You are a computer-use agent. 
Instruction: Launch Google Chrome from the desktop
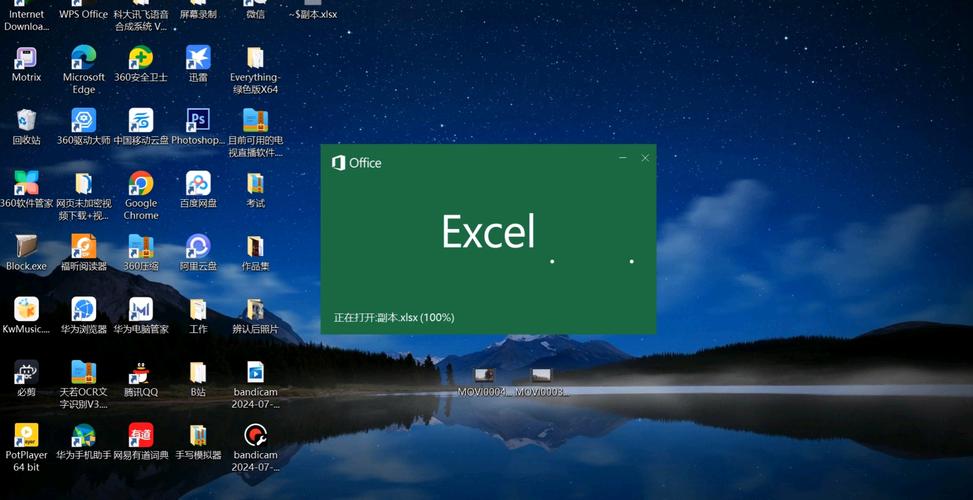click(141, 196)
